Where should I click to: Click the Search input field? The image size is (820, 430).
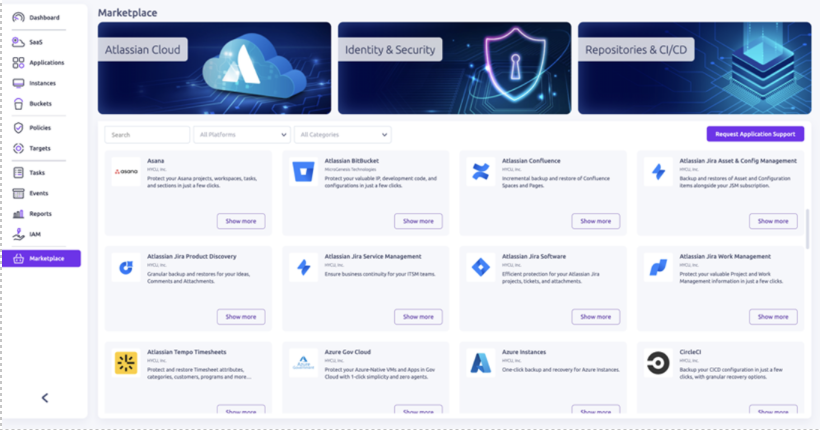tap(147, 134)
